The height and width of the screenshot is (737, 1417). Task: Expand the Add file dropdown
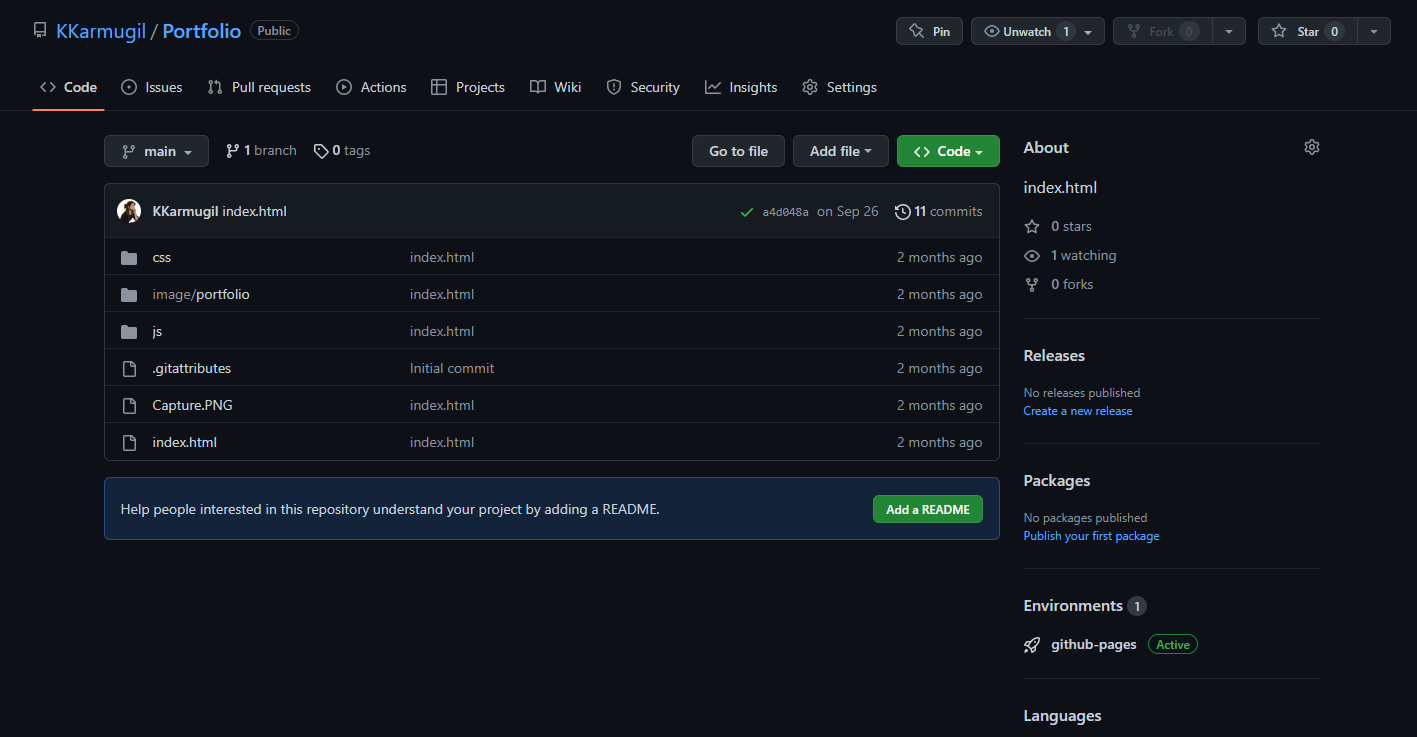(x=841, y=151)
